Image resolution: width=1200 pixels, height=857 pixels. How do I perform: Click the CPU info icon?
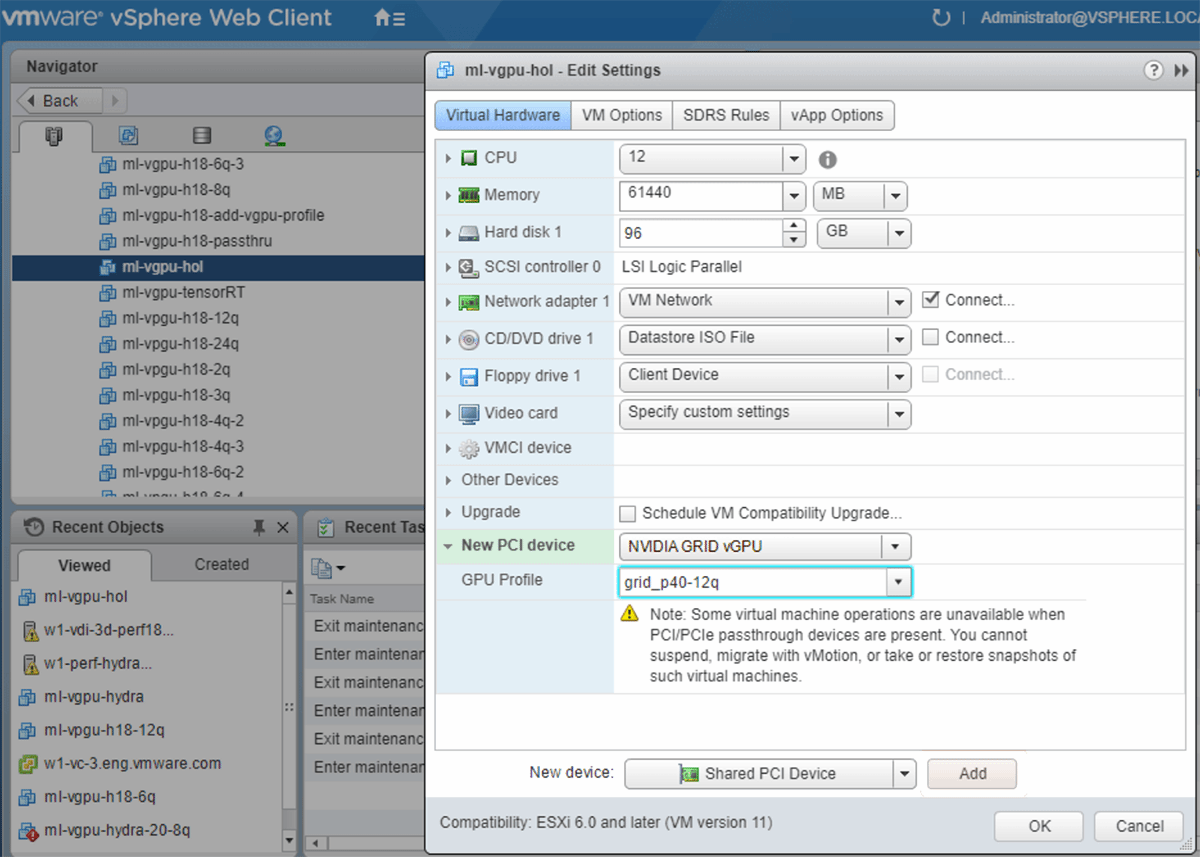pos(828,159)
